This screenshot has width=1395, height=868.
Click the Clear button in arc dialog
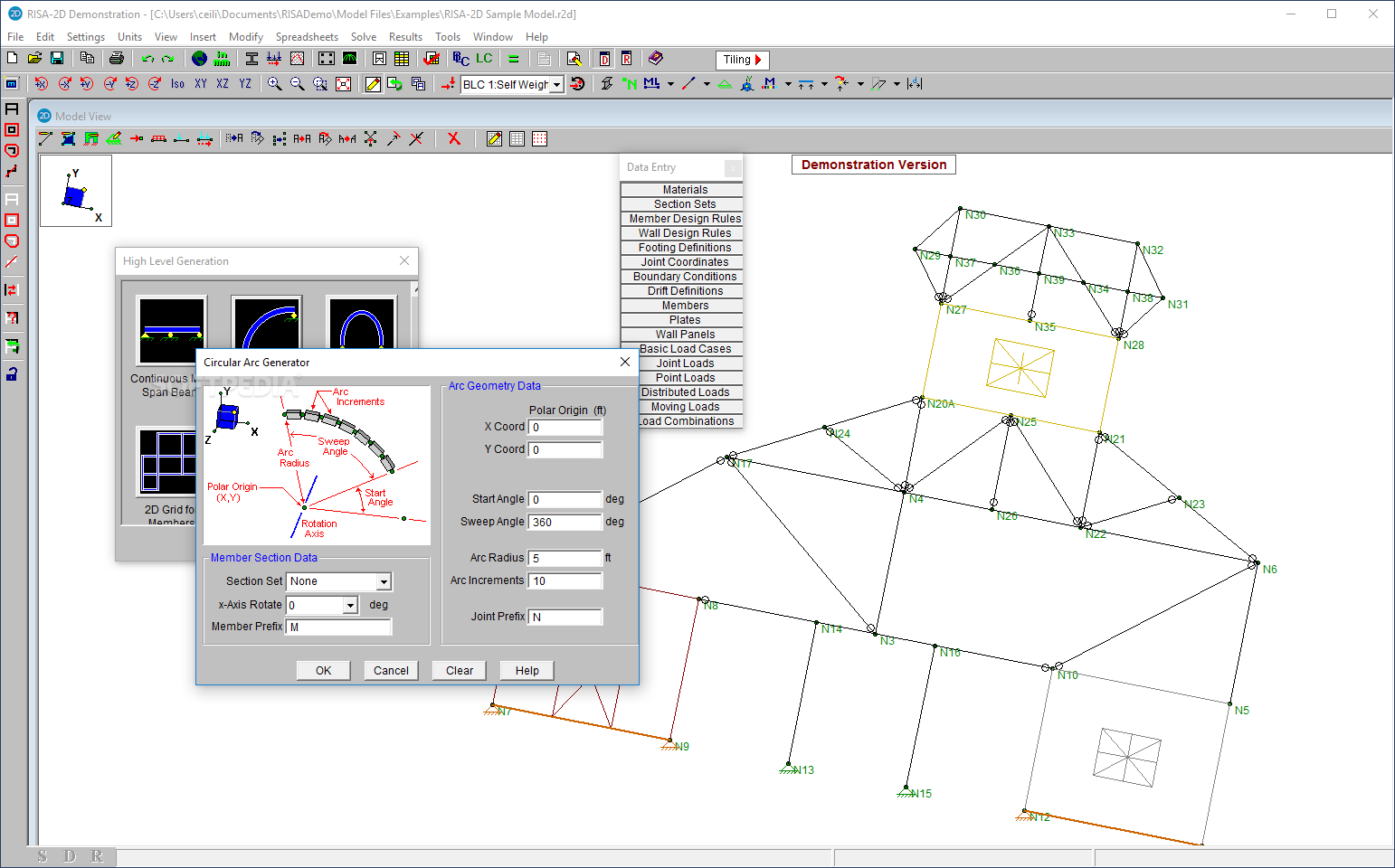[x=460, y=670]
